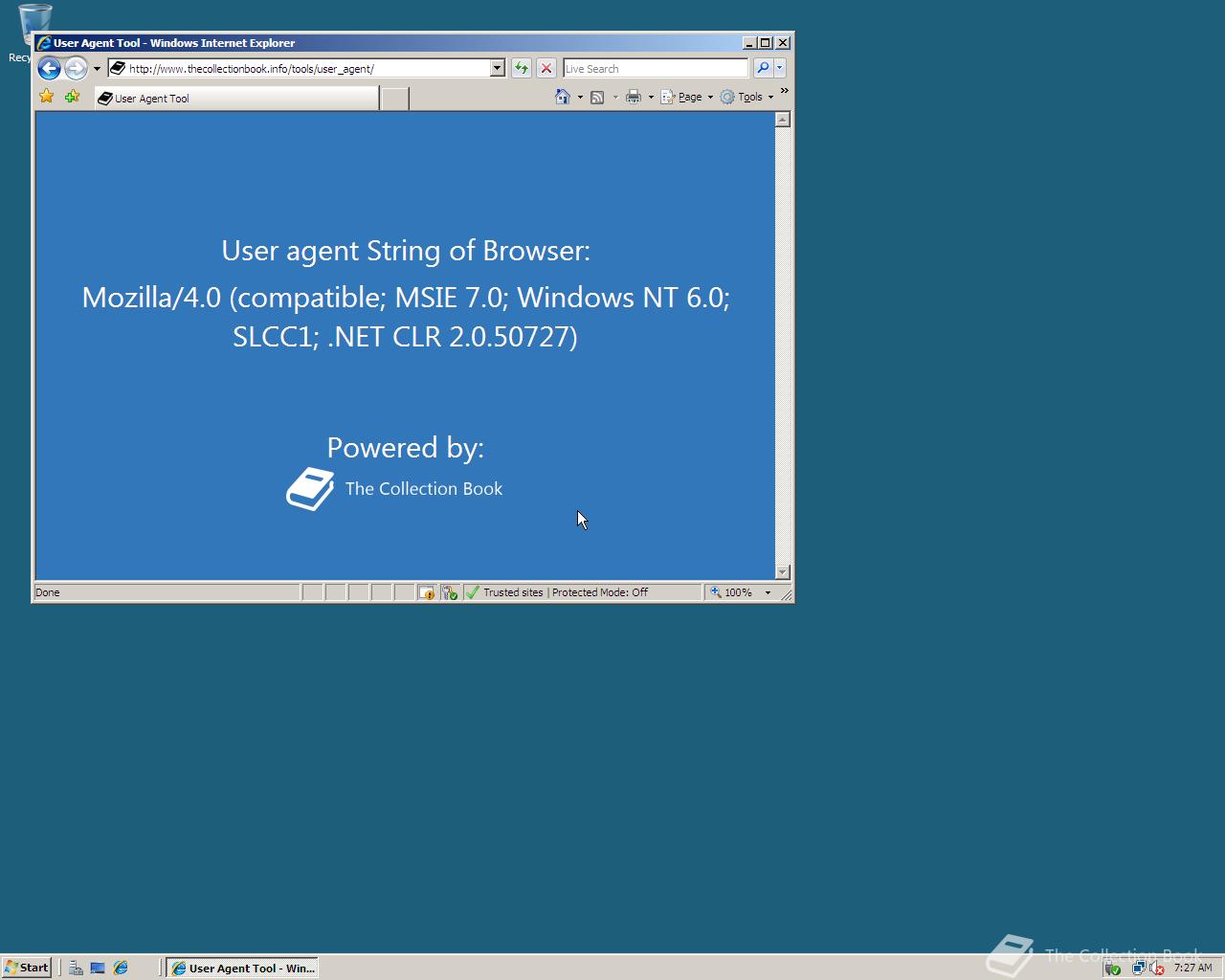Viewport: 1225px width, 980px height.
Task: Open the search options dropdown arrow
Action: (x=780, y=68)
